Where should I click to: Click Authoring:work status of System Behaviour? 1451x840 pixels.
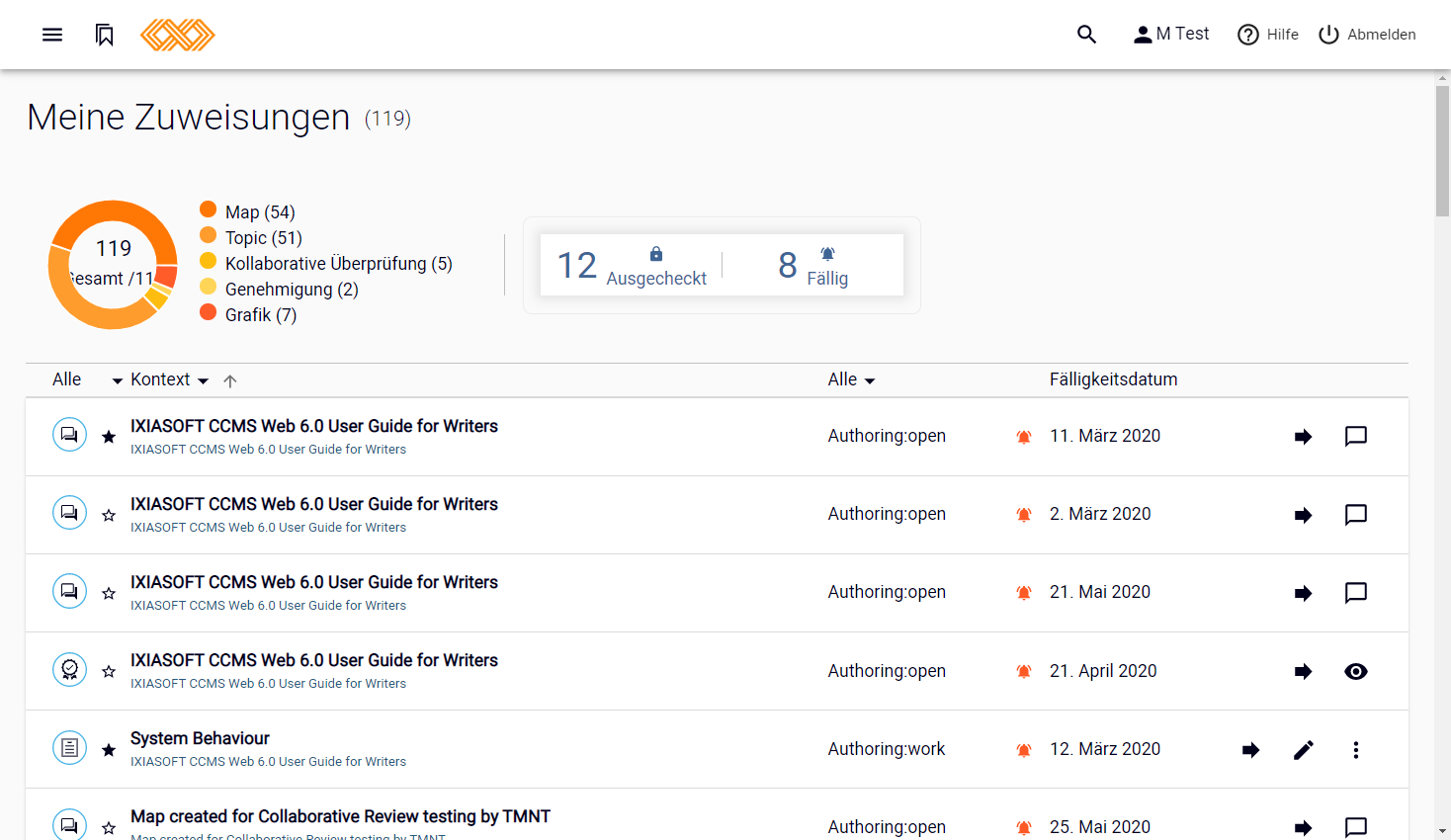887,749
